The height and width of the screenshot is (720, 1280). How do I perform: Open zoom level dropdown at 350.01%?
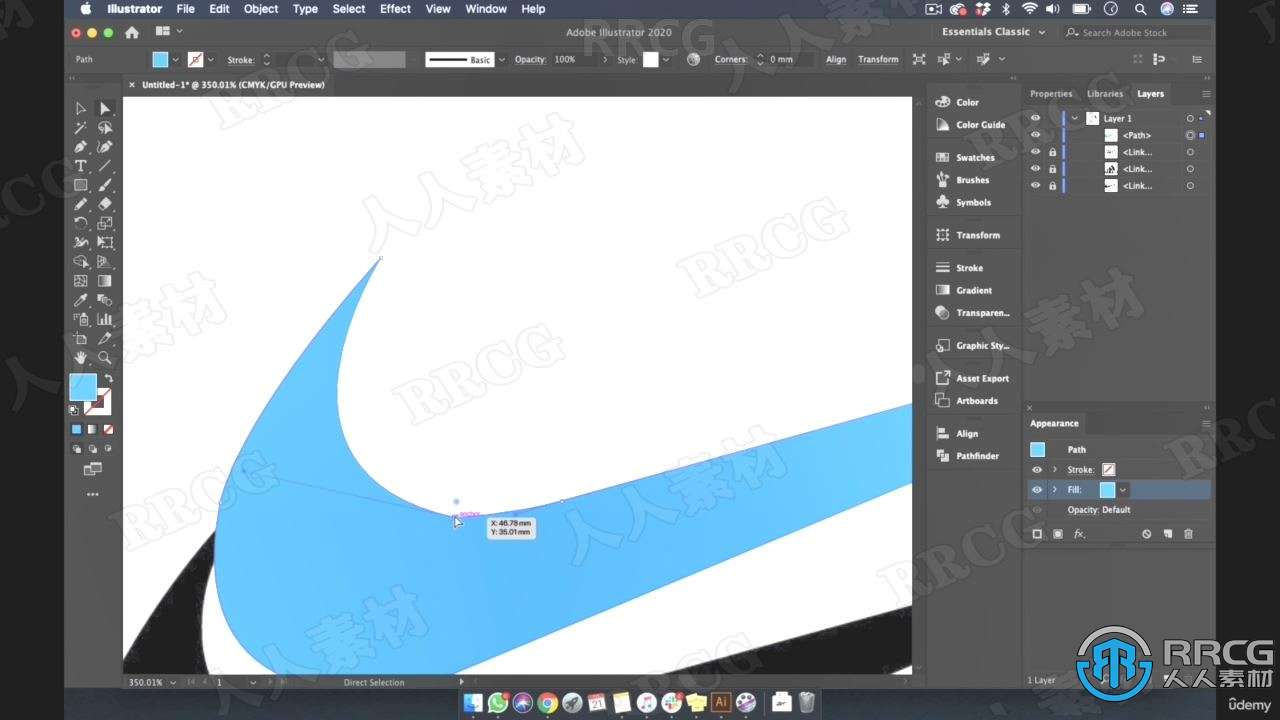pyautogui.click(x=173, y=682)
